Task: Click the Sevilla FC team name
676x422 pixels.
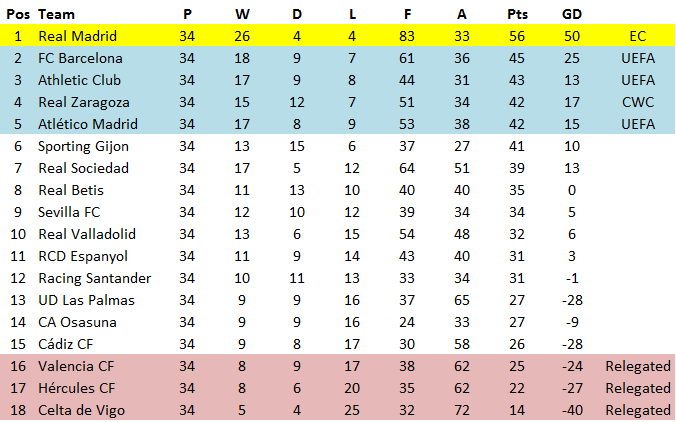Action: [x=69, y=212]
